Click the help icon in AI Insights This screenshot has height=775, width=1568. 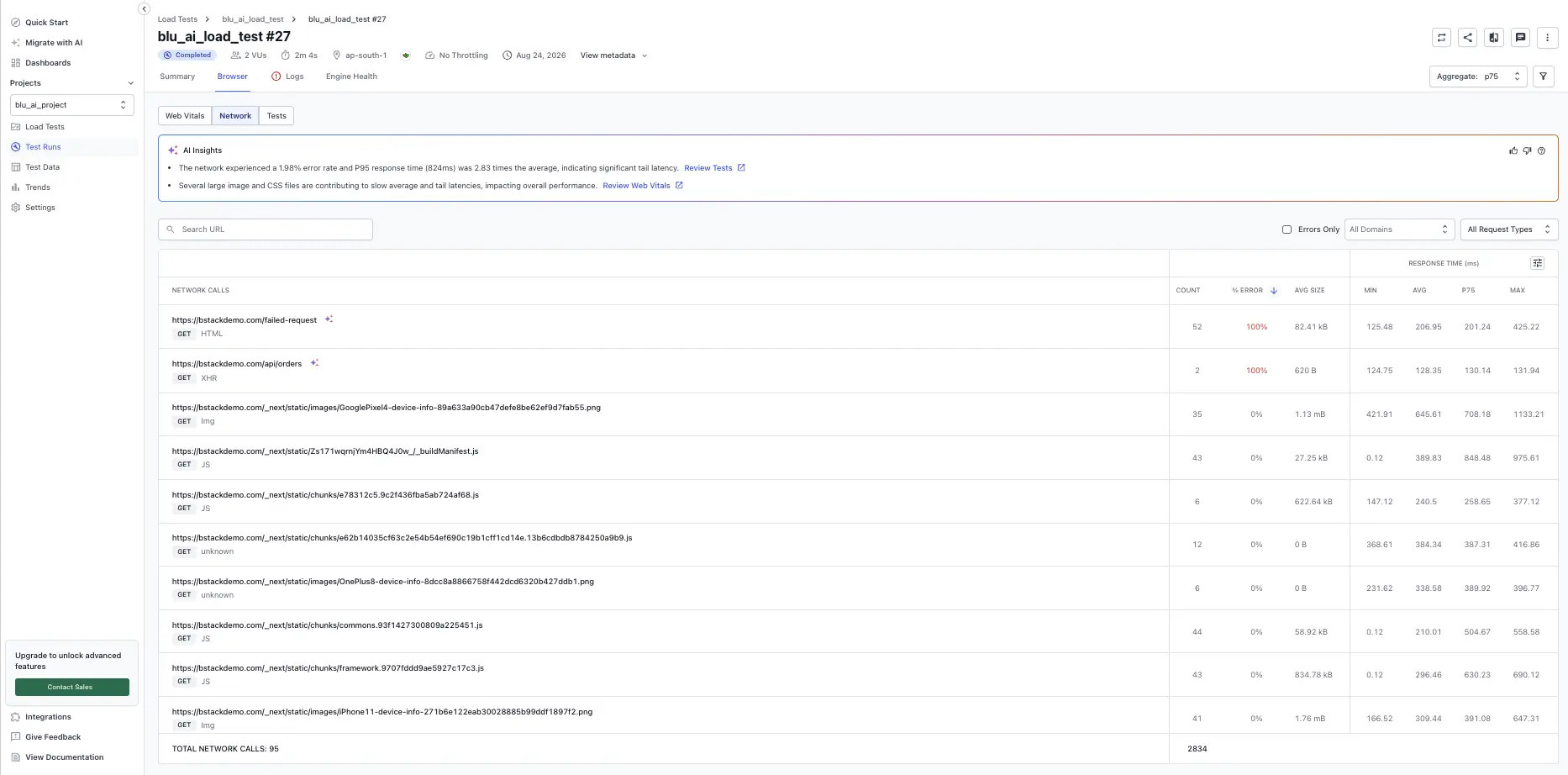click(x=1541, y=150)
